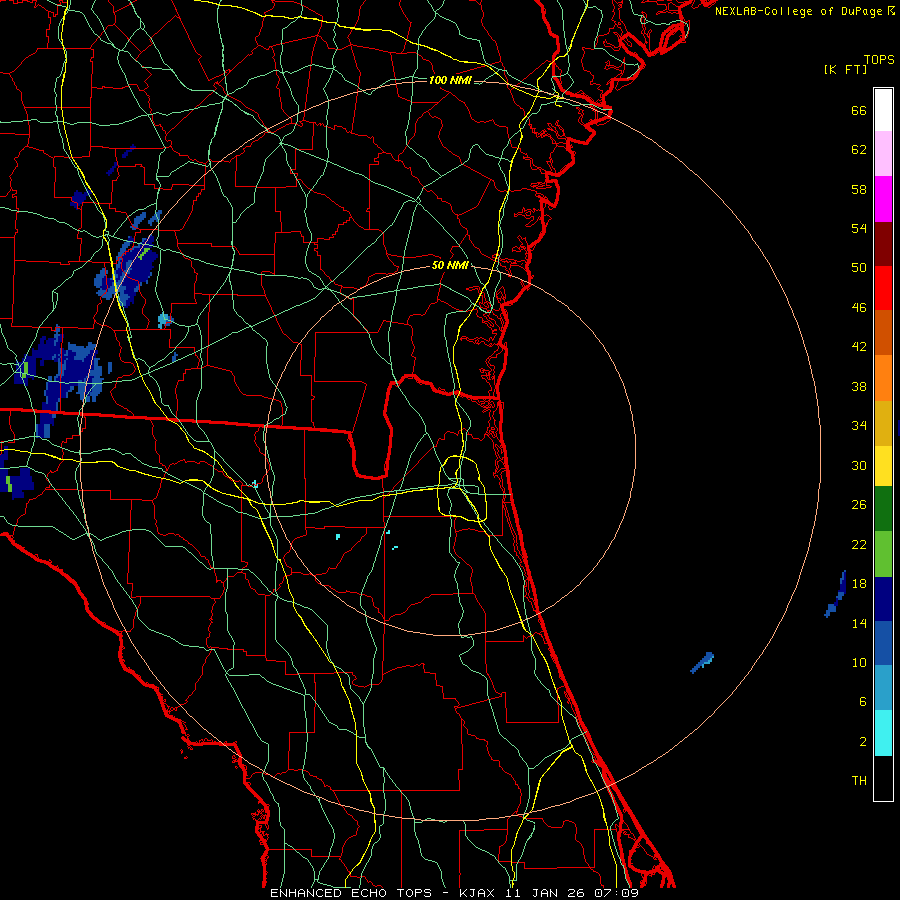
Task: Click the '38' legend value
Action: tap(859, 386)
